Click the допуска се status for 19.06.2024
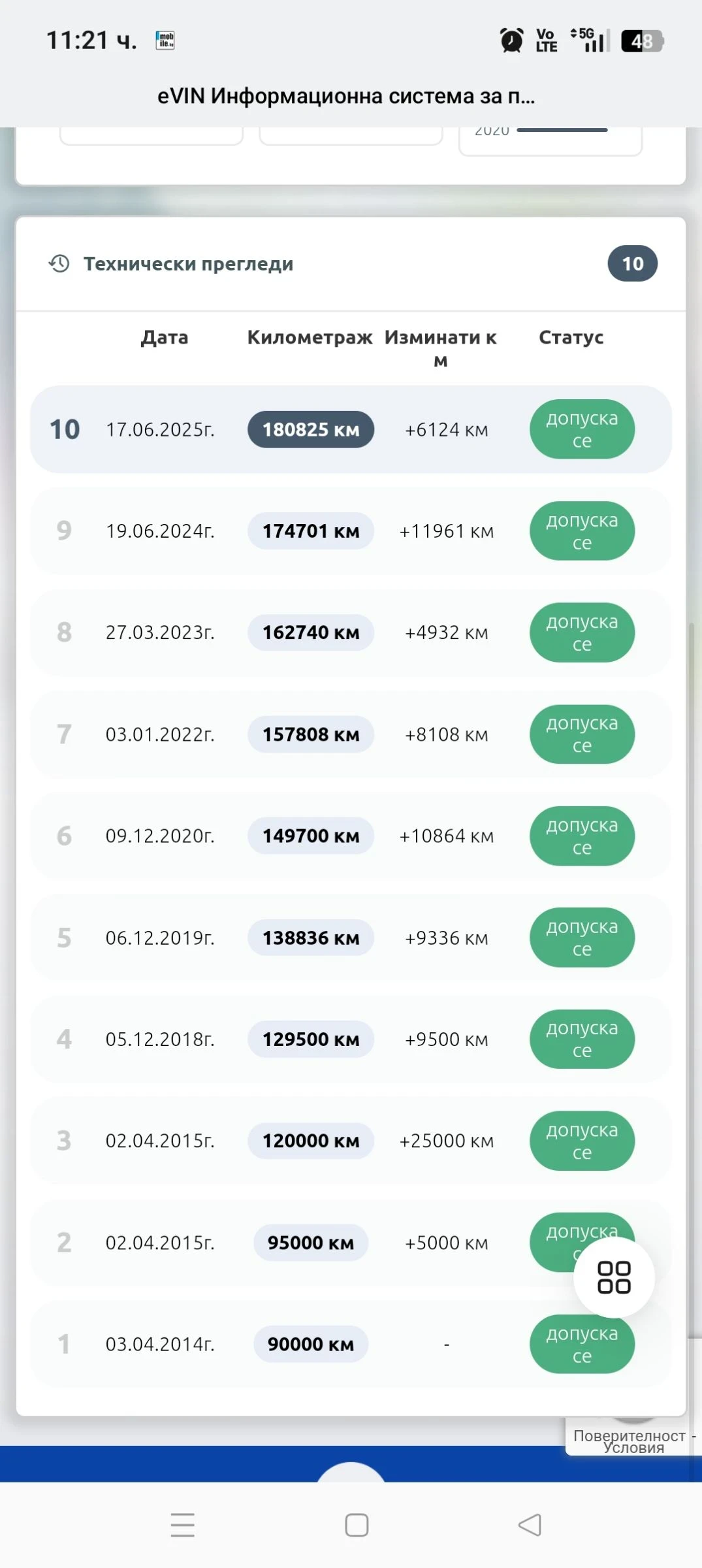Viewport: 702px width, 1568px height. click(x=582, y=531)
